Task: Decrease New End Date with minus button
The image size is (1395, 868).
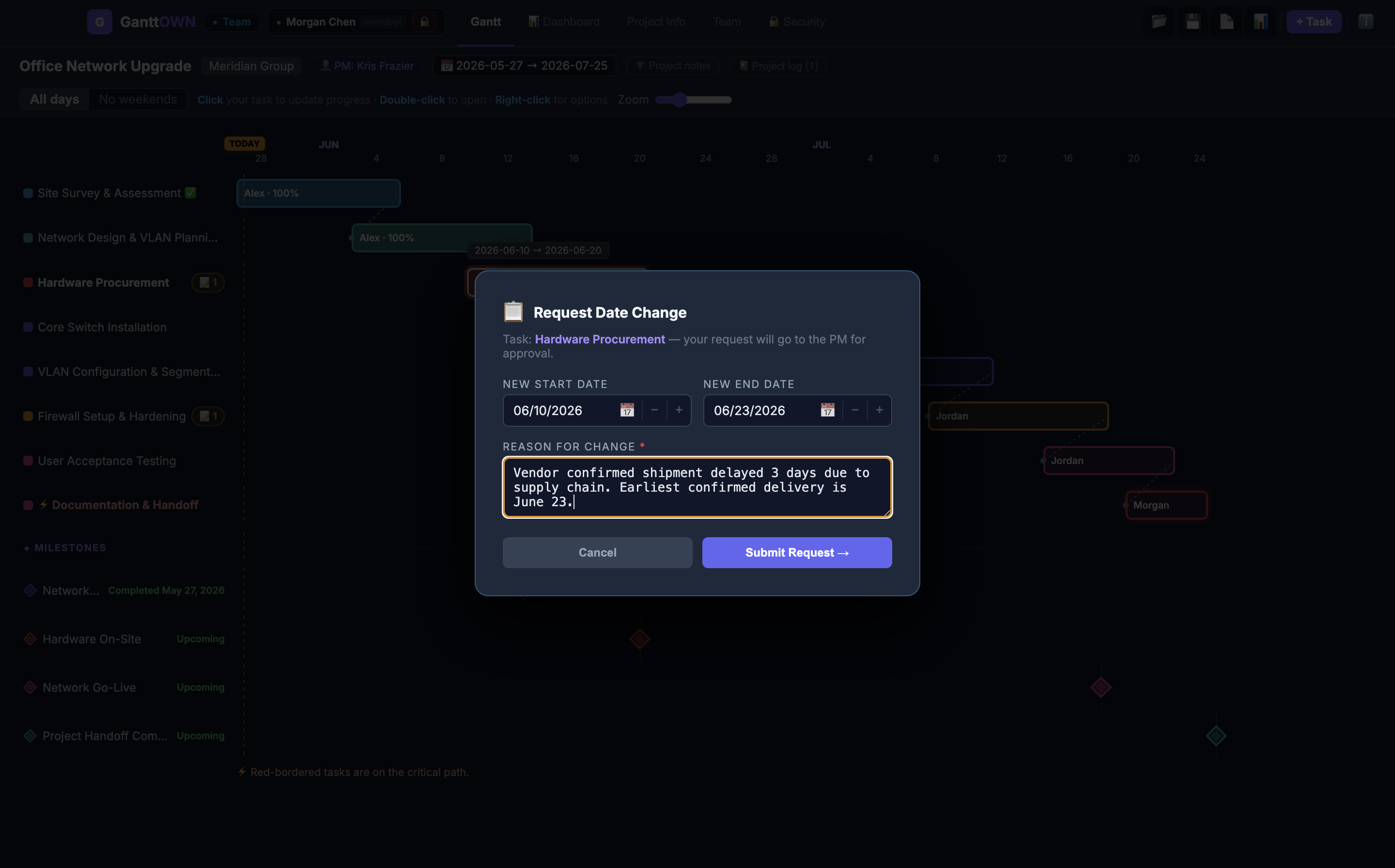Action: click(x=855, y=410)
